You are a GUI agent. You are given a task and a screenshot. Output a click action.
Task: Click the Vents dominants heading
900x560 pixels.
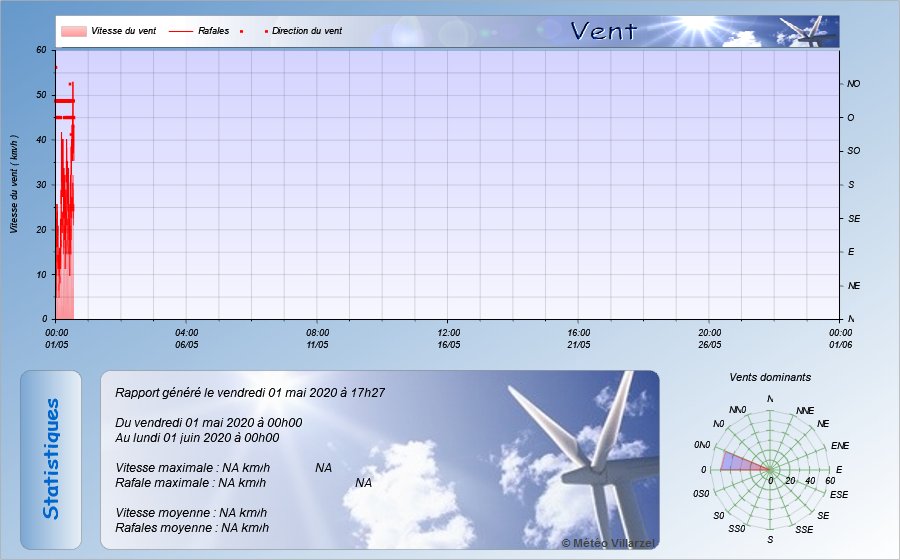[770, 377]
